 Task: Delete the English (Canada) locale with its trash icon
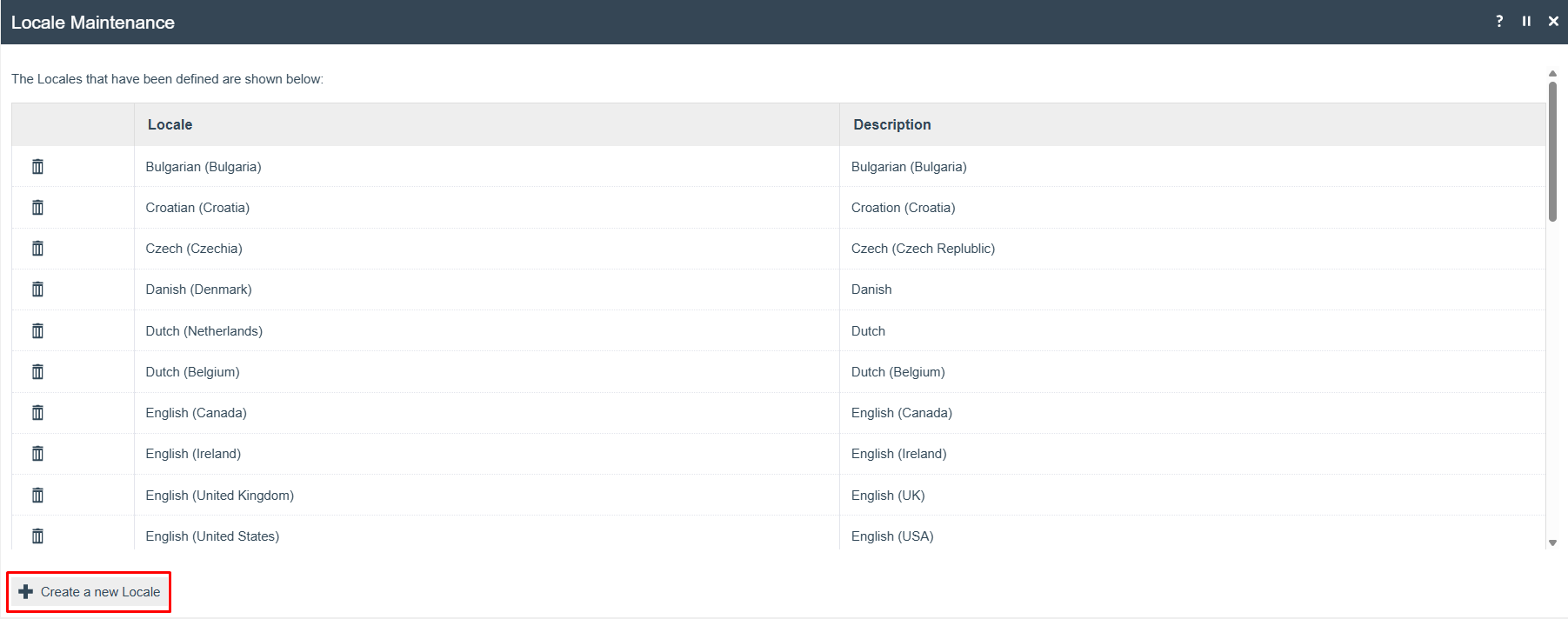[x=37, y=412]
